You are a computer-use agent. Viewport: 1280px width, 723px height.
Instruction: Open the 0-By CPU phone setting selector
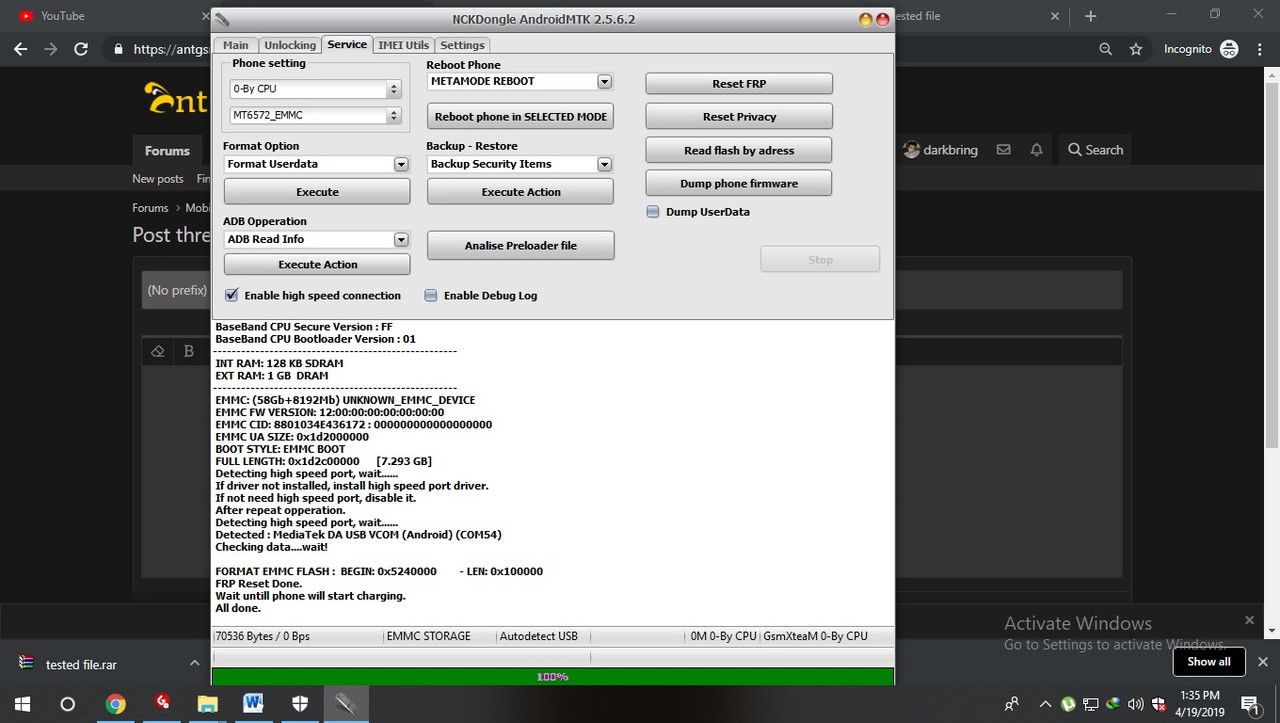315,89
